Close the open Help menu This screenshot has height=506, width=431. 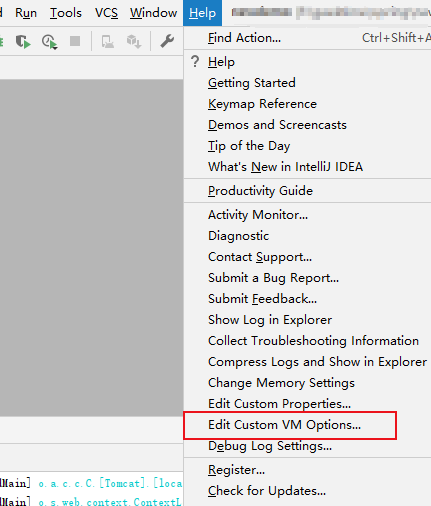[x=202, y=13]
